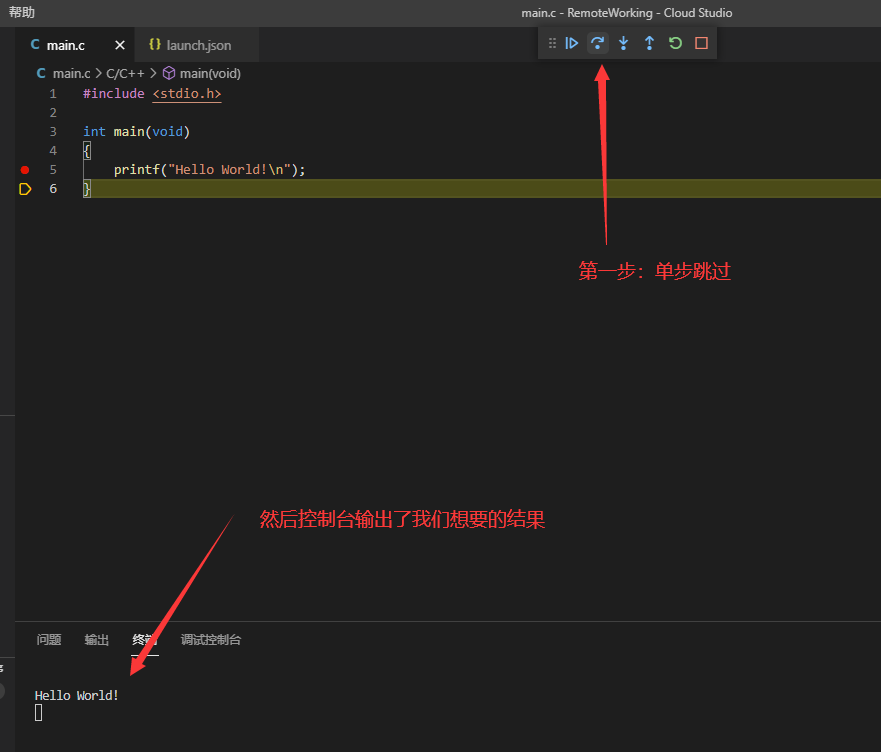The height and width of the screenshot is (752, 881).
Task: Toggle the breakpoint on line 5
Action: click(x=25, y=170)
